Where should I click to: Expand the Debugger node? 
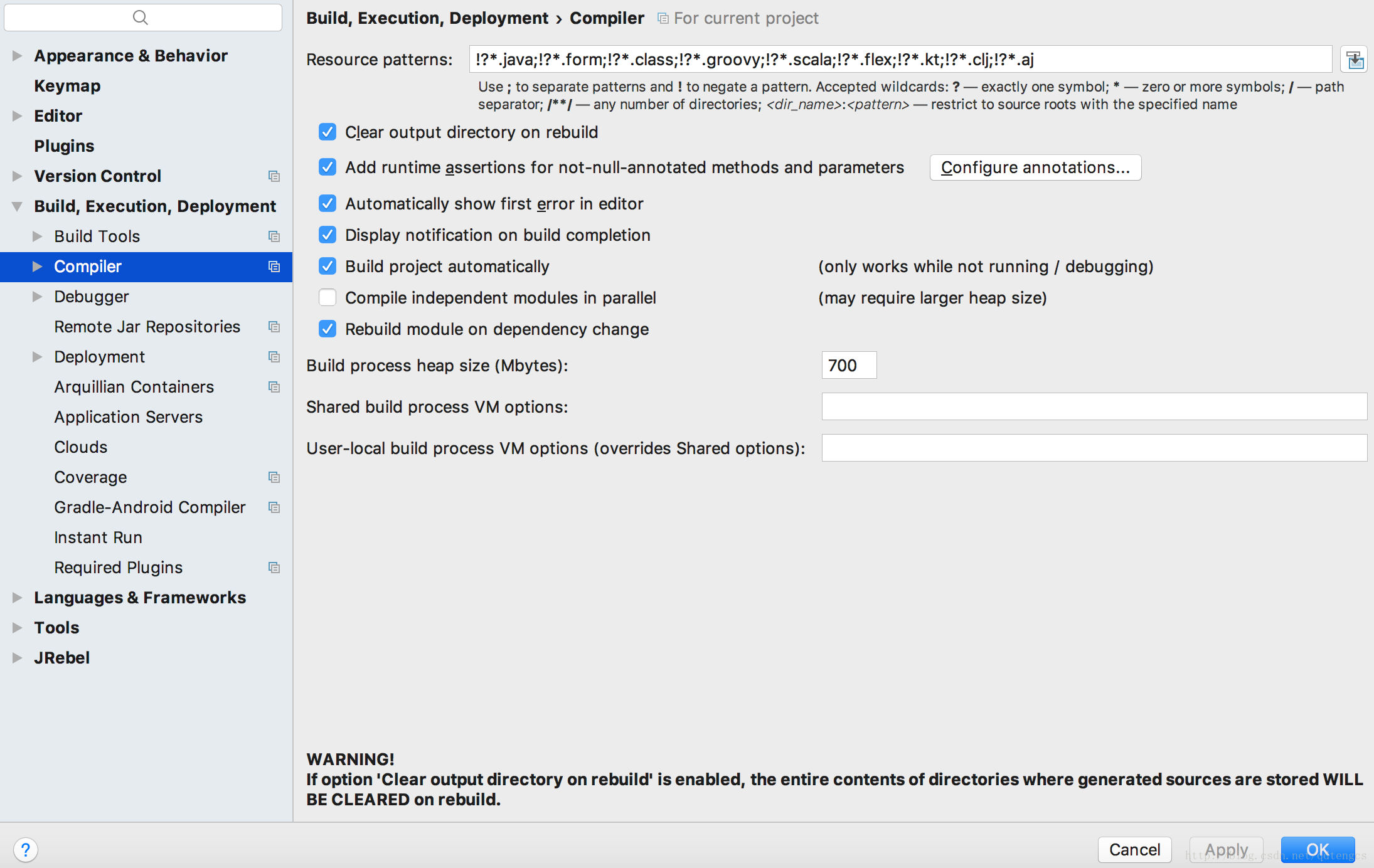pyautogui.click(x=38, y=297)
